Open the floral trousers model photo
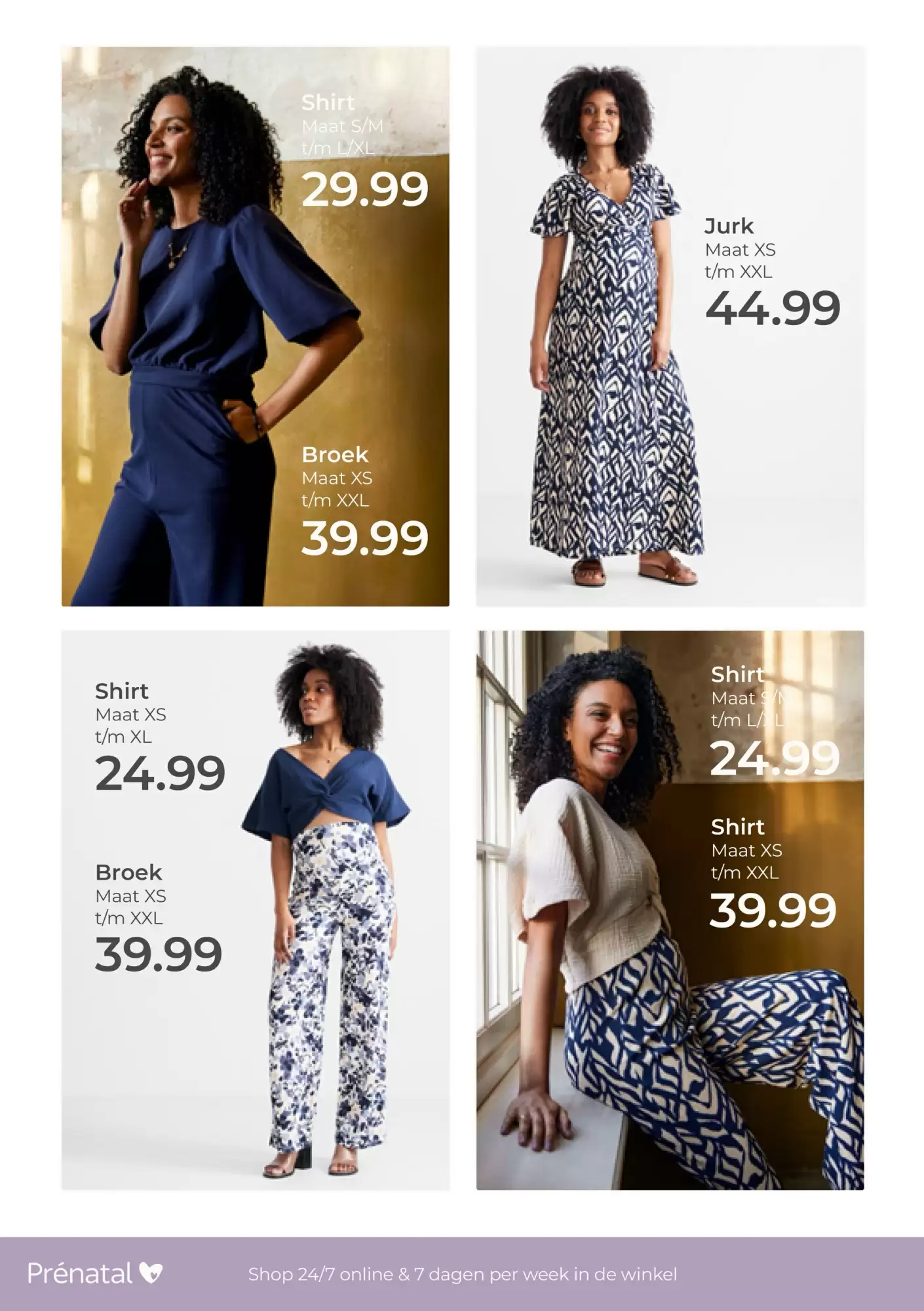This screenshot has width=924, height=1311. click(x=256, y=910)
